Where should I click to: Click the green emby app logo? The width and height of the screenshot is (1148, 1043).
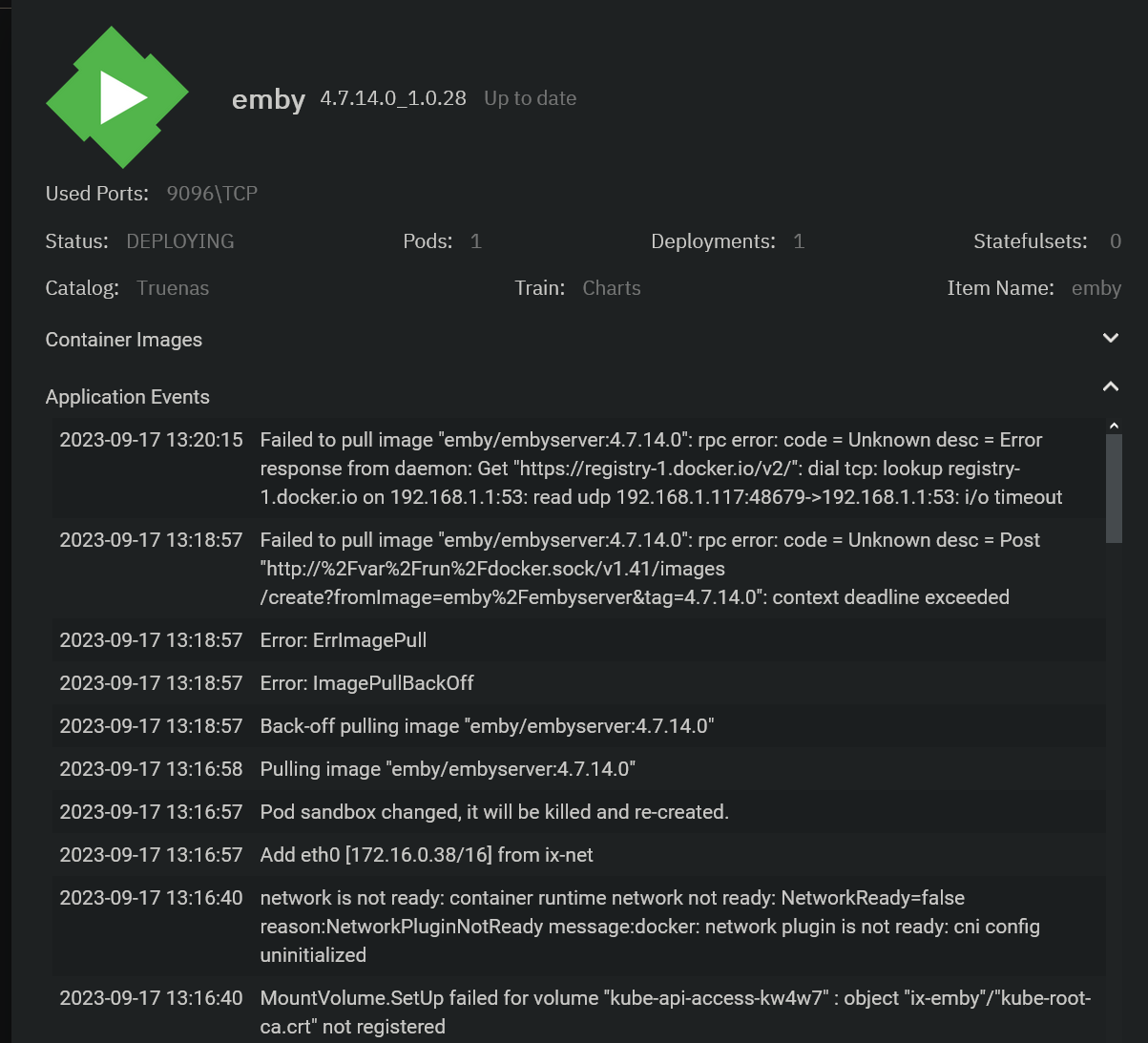pyautogui.click(x=117, y=97)
